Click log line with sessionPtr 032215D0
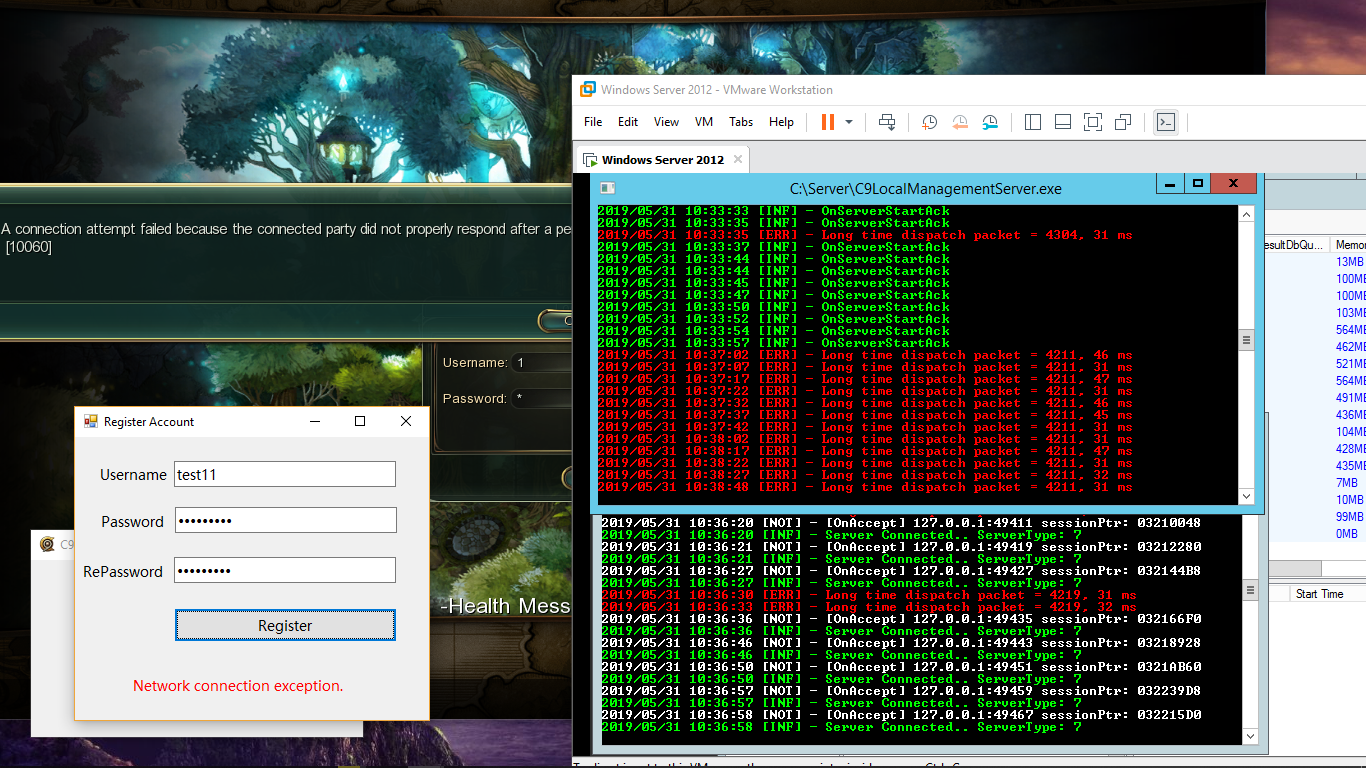 [x=901, y=715]
